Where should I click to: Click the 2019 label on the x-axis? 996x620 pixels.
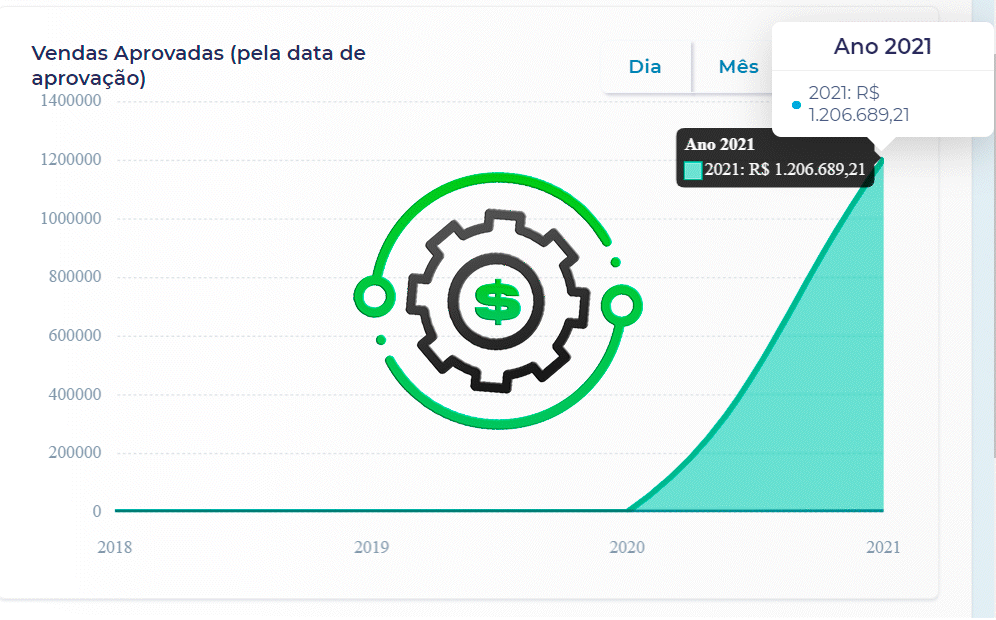[x=371, y=547]
